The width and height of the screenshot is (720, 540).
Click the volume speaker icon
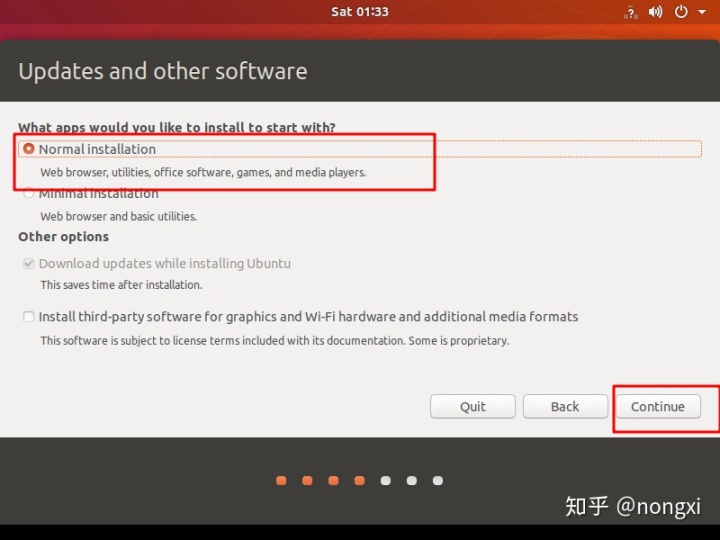click(655, 12)
